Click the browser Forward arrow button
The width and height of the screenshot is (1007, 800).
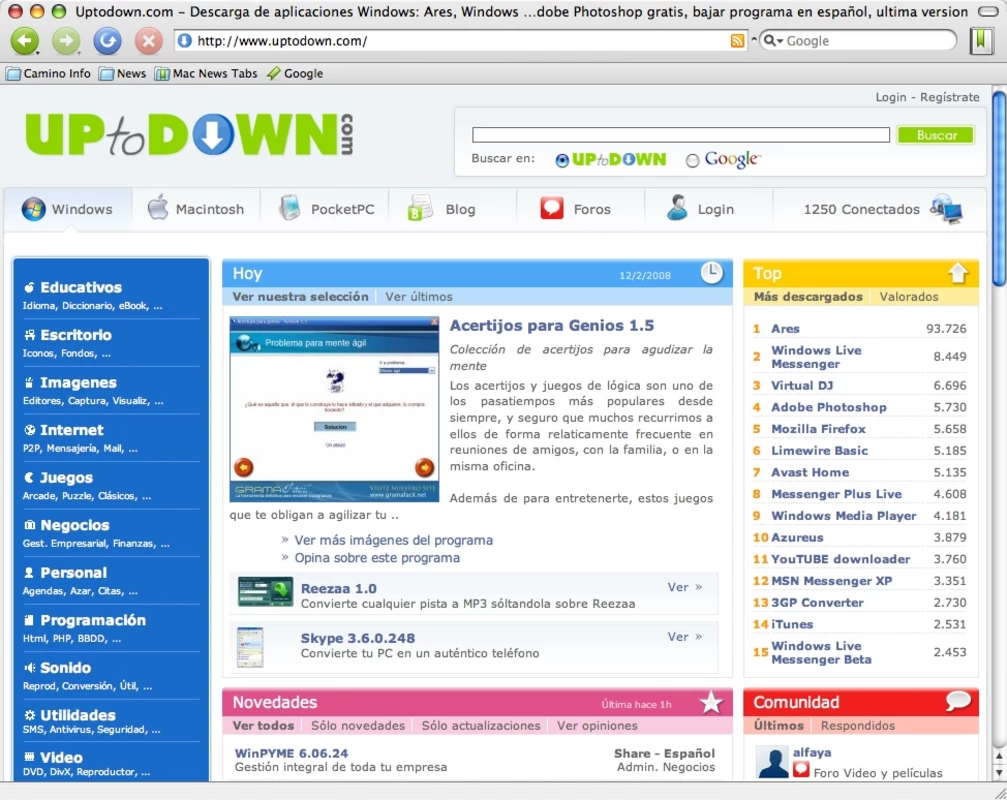[66, 41]
